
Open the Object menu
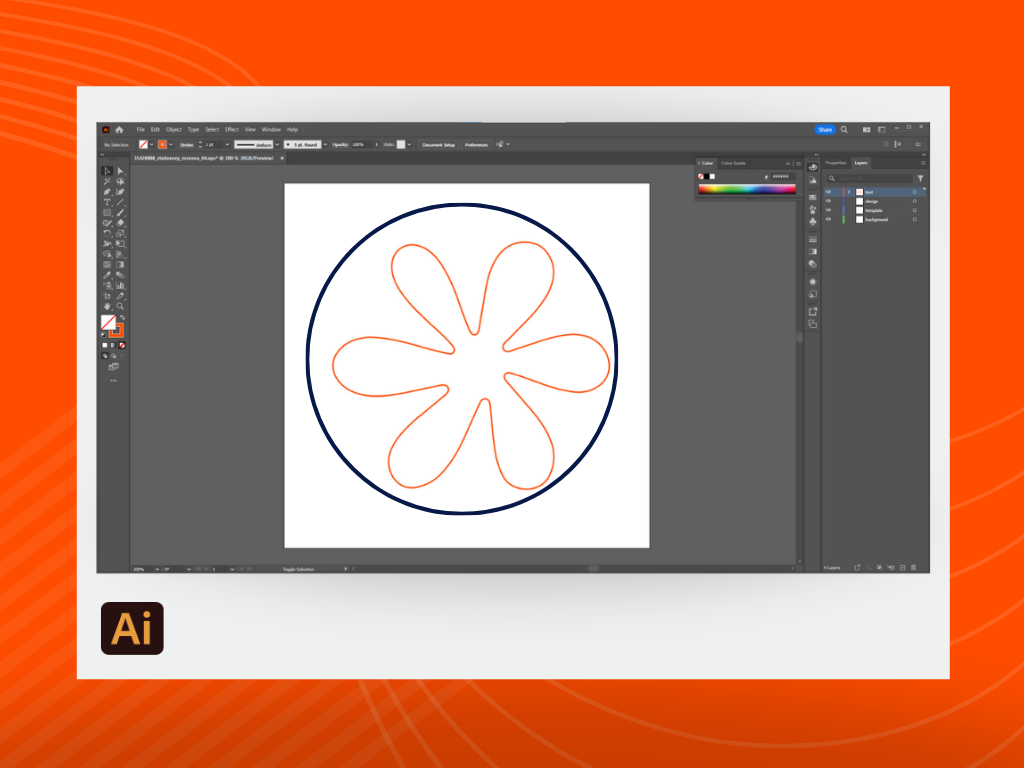tap(175, 129)
